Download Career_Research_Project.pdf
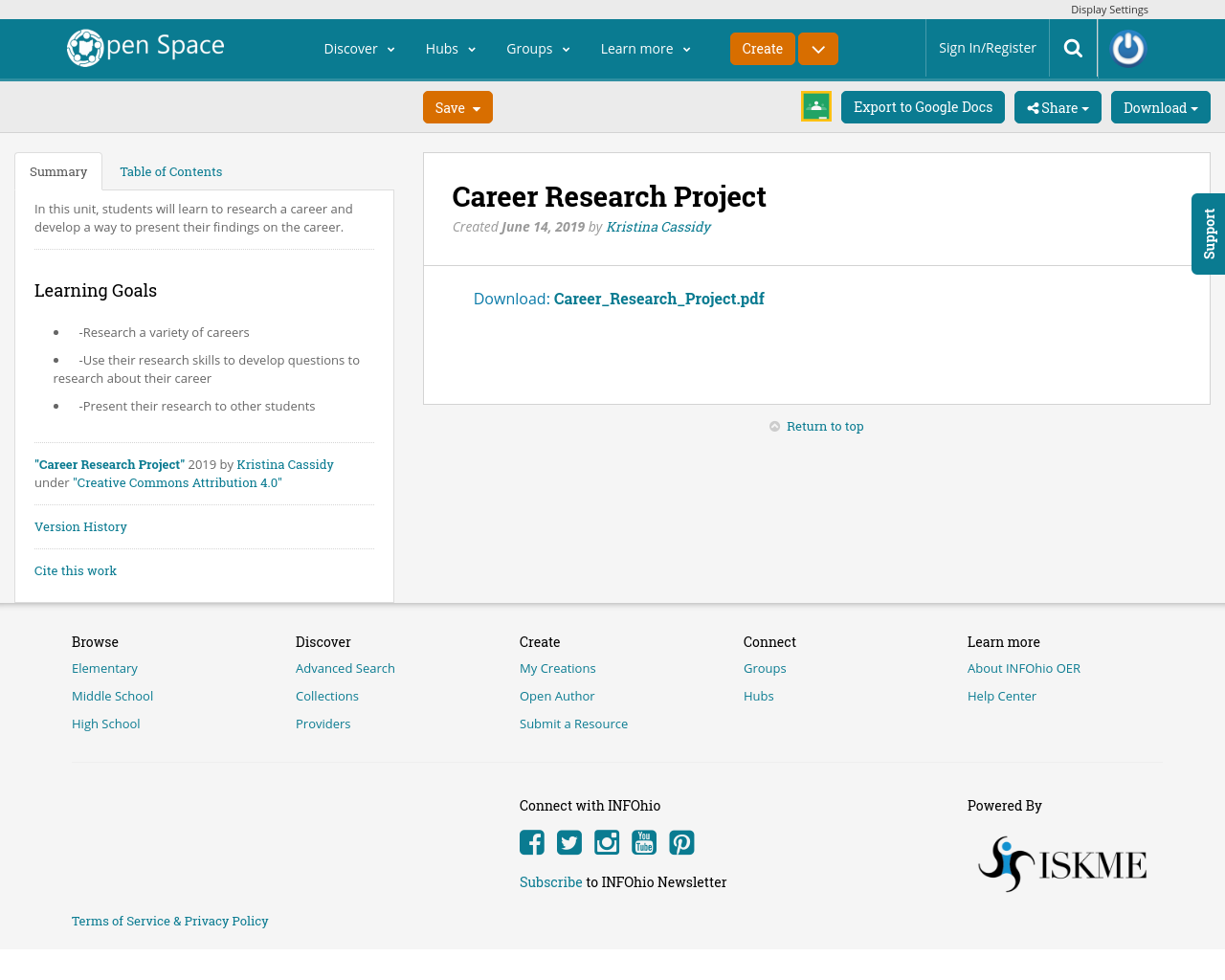The width and height of the screenshot is (1225, 980). tap(658, 297)
